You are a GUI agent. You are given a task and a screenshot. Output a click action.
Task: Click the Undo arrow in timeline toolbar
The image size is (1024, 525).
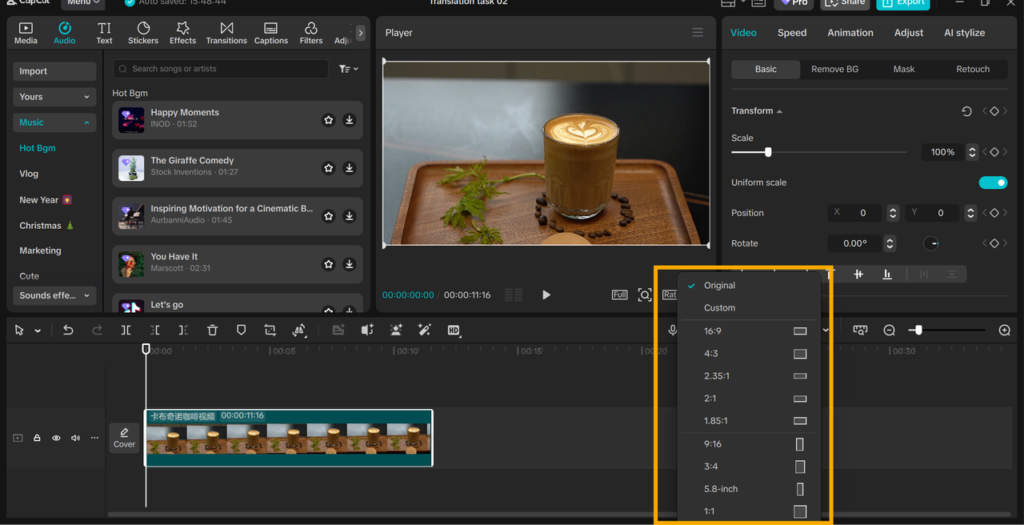[x=68, y=330]
